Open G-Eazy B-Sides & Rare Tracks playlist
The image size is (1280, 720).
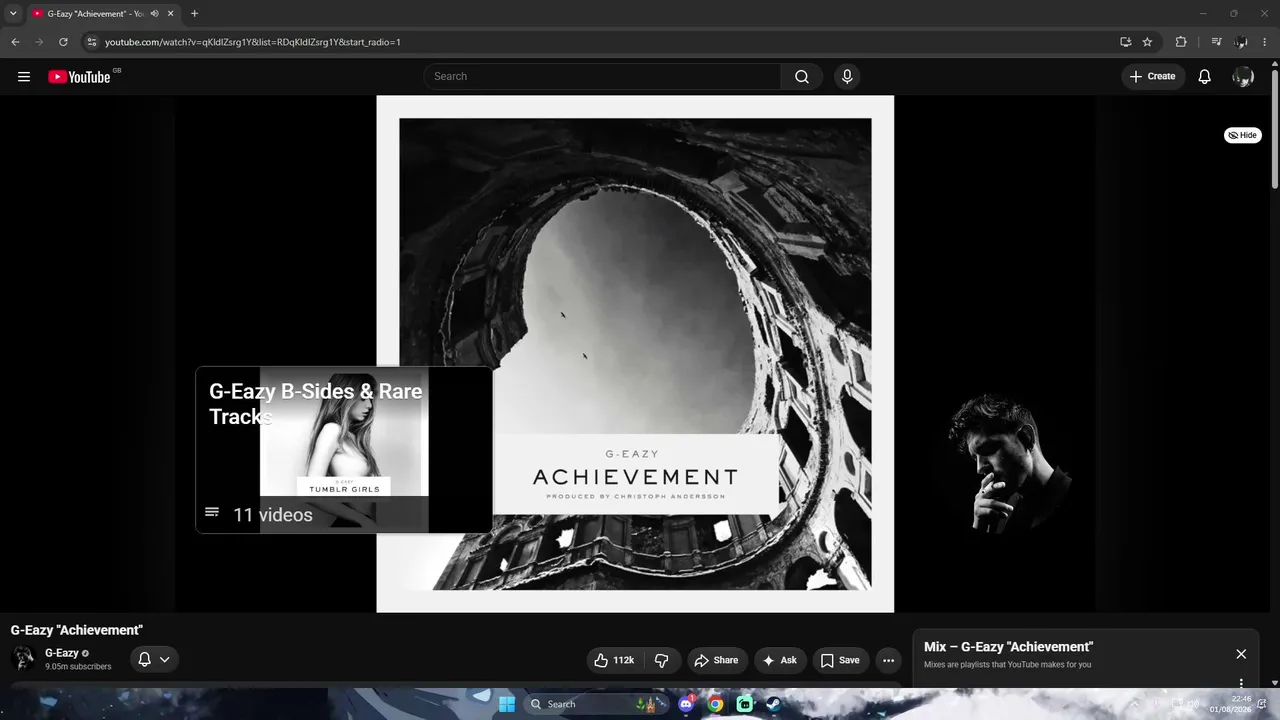point(344,450)
